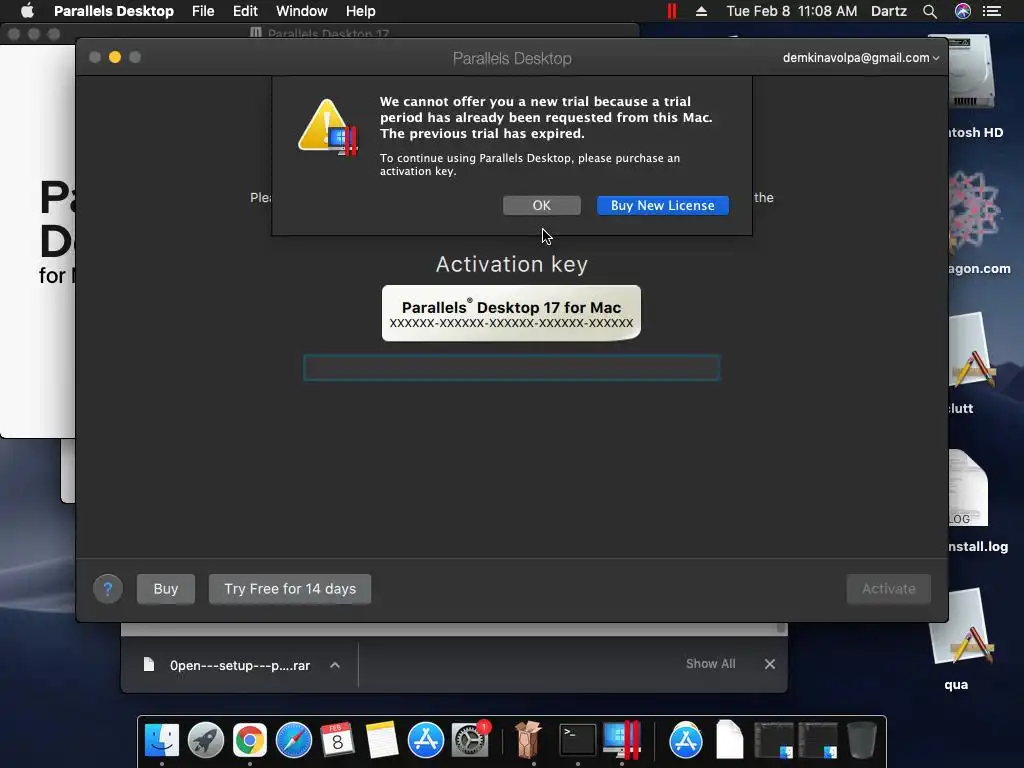Click Show All in the downloads bar
The width and height of the screenshot is (1024, 768).
click(x=711, y=664)
